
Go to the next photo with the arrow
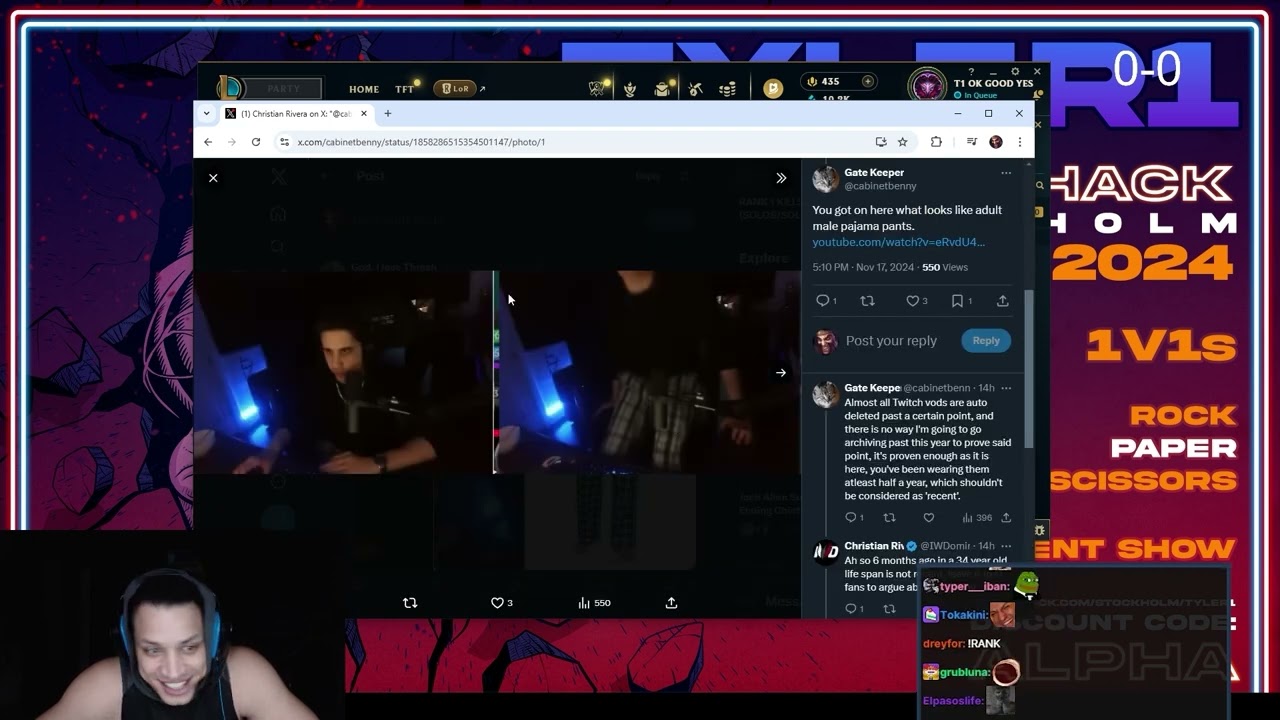pos(781,373)
